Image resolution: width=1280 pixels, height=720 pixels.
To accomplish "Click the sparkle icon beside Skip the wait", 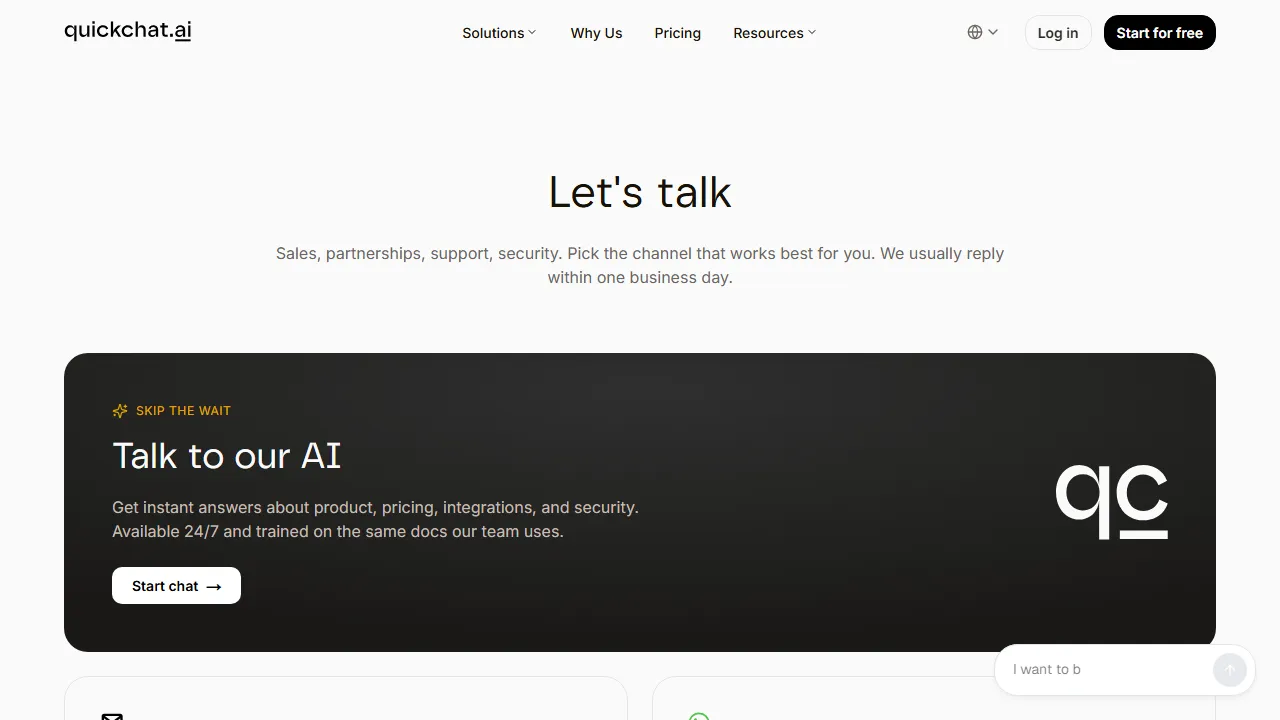I will click(x=120, y=411).
